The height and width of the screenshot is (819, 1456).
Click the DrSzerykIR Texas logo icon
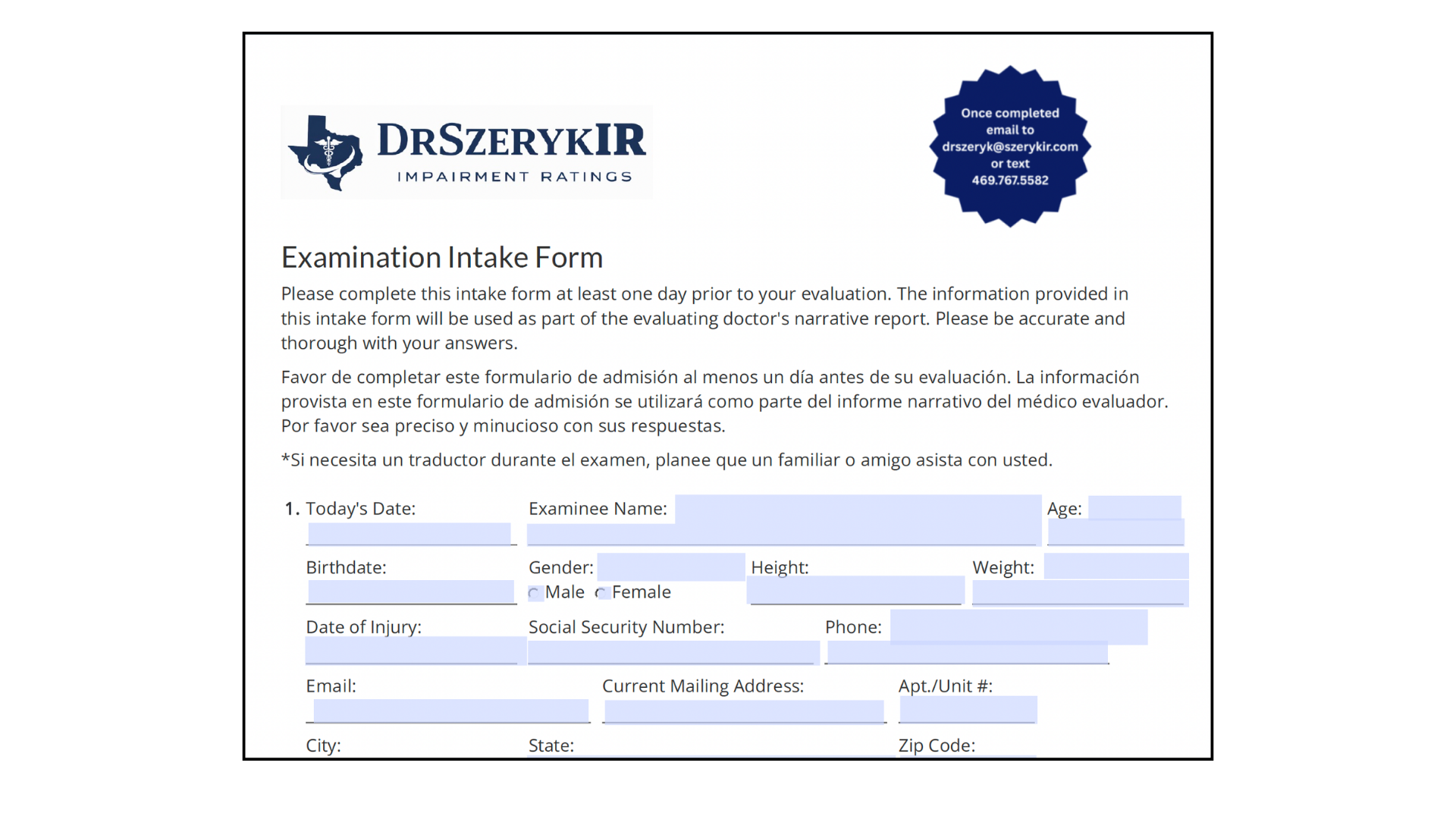click(x=326, y=152)
